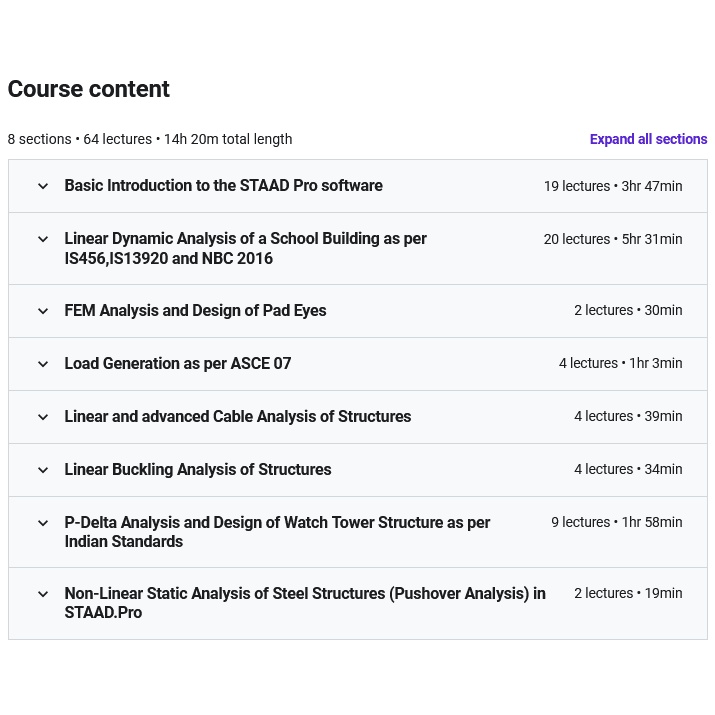Image resolution: width=715 pixels, height=715 pixels.
Task: Open Load Generation as per ASCE 07 title
Action: coord(178,364)
